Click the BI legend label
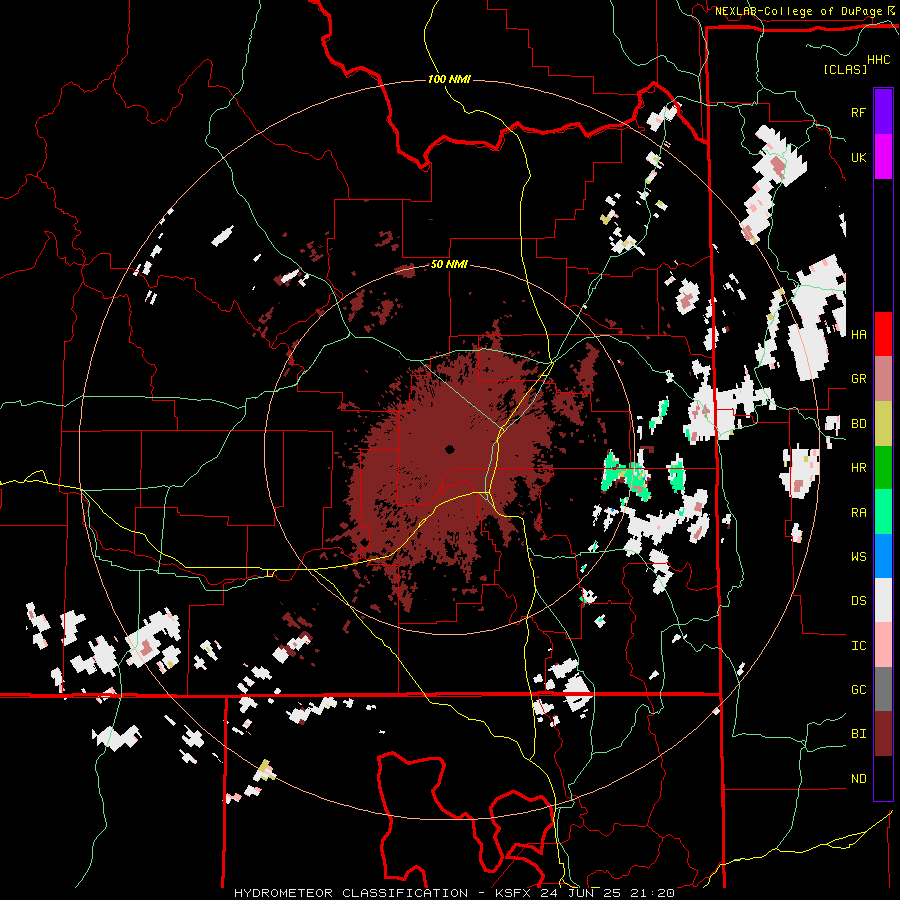Image resolution: width=900 pixels, height=900 pixels. [x=858, y=734]
